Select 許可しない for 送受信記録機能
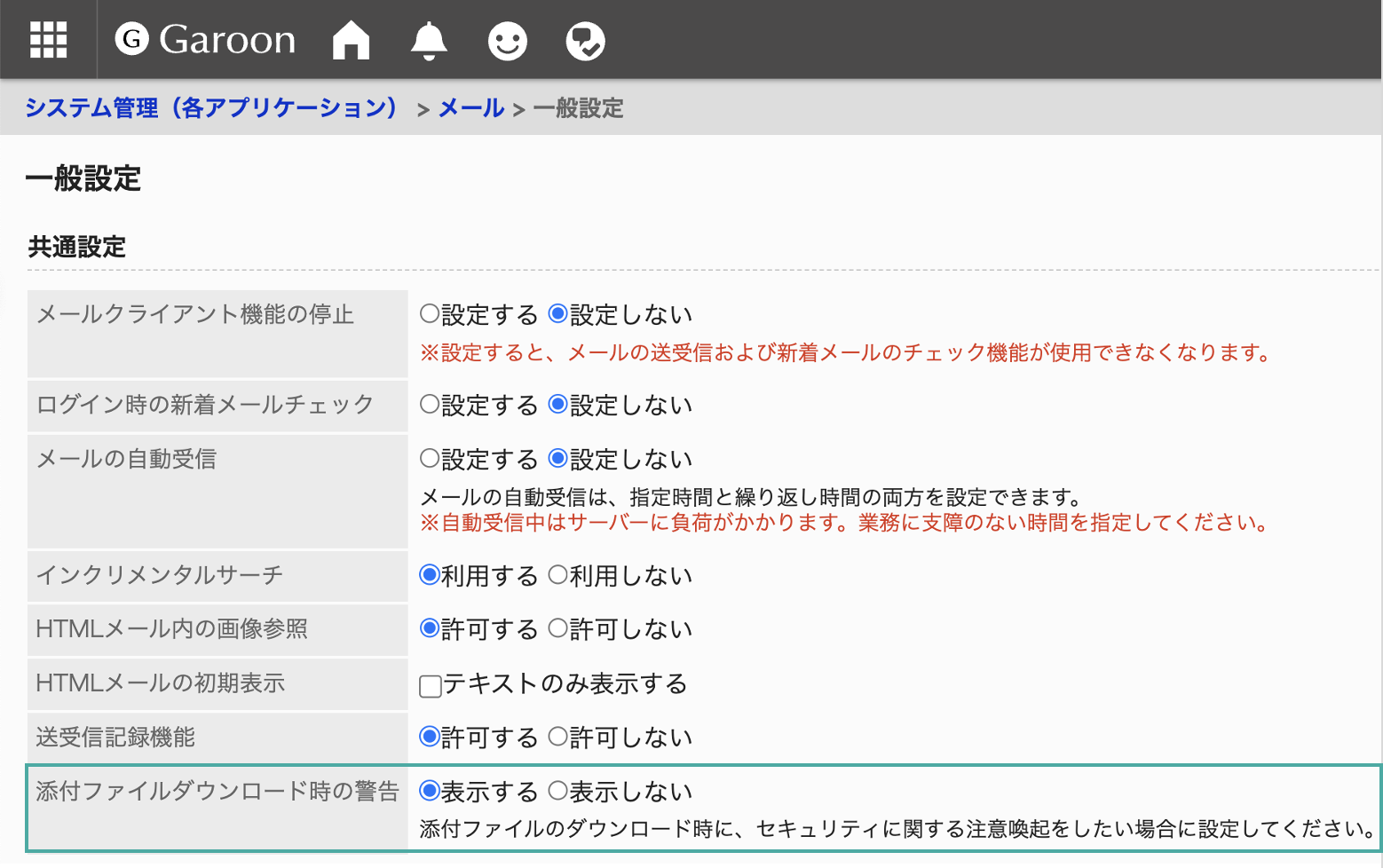 pyautogui.click(x=558, y=737)
